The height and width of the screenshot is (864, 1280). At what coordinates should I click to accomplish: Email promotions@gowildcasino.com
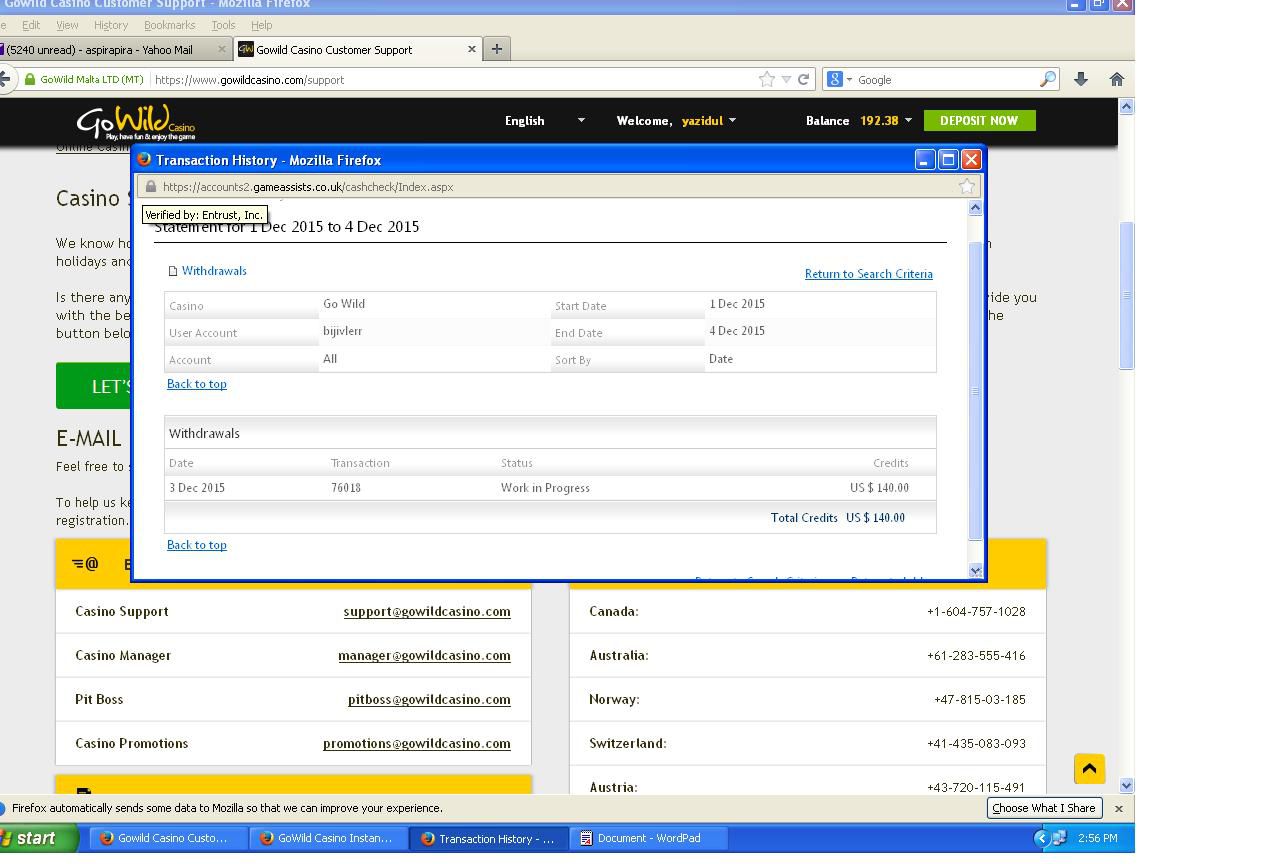417,744
